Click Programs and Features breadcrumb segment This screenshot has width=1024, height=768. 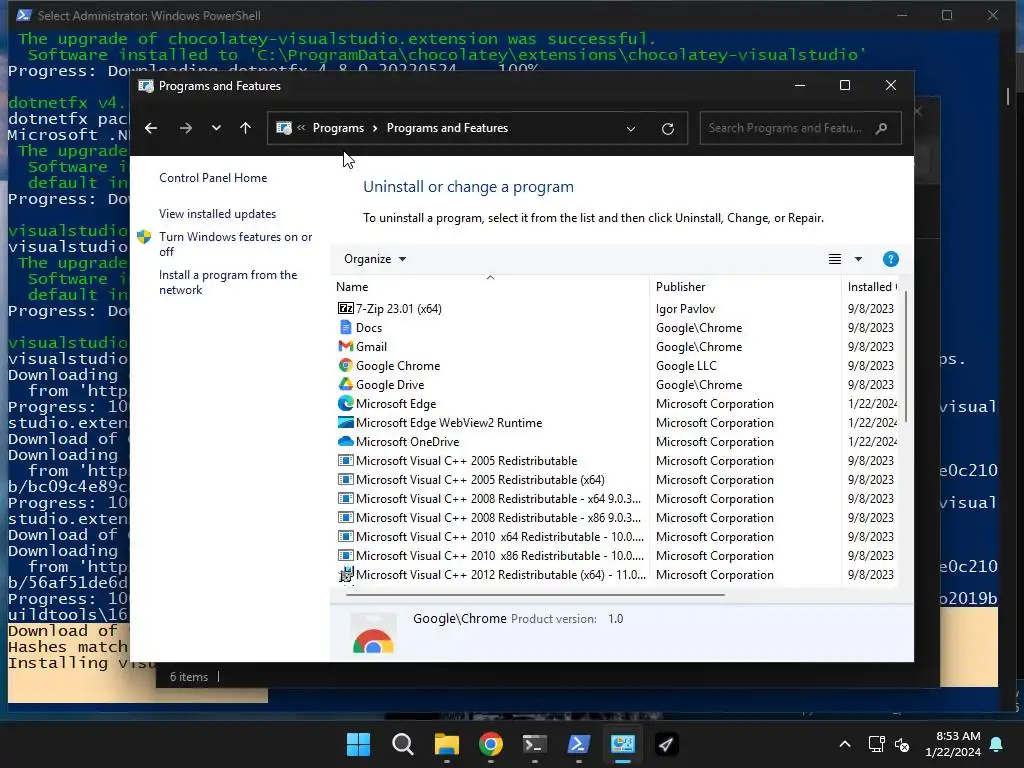[x=447, y=128]
